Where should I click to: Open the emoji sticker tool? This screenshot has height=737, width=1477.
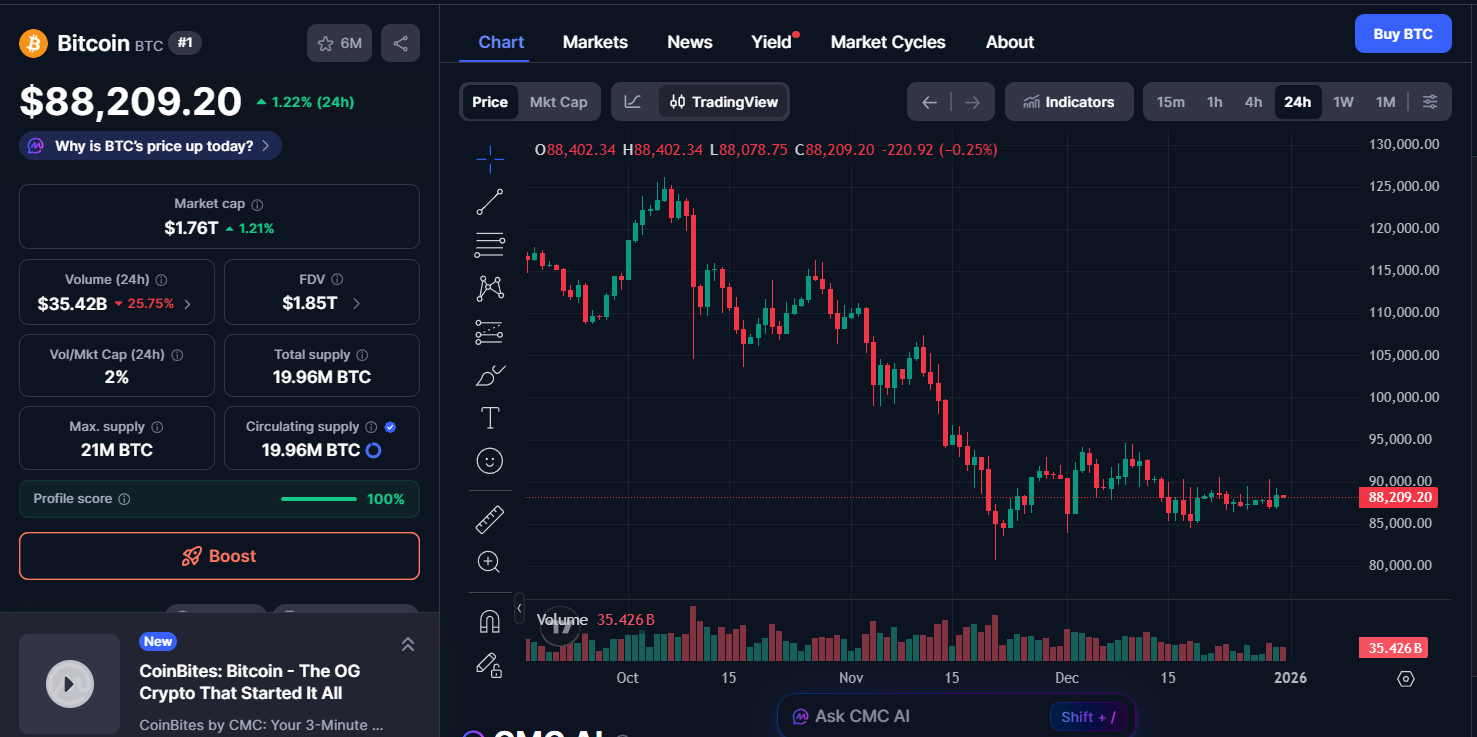490,460
